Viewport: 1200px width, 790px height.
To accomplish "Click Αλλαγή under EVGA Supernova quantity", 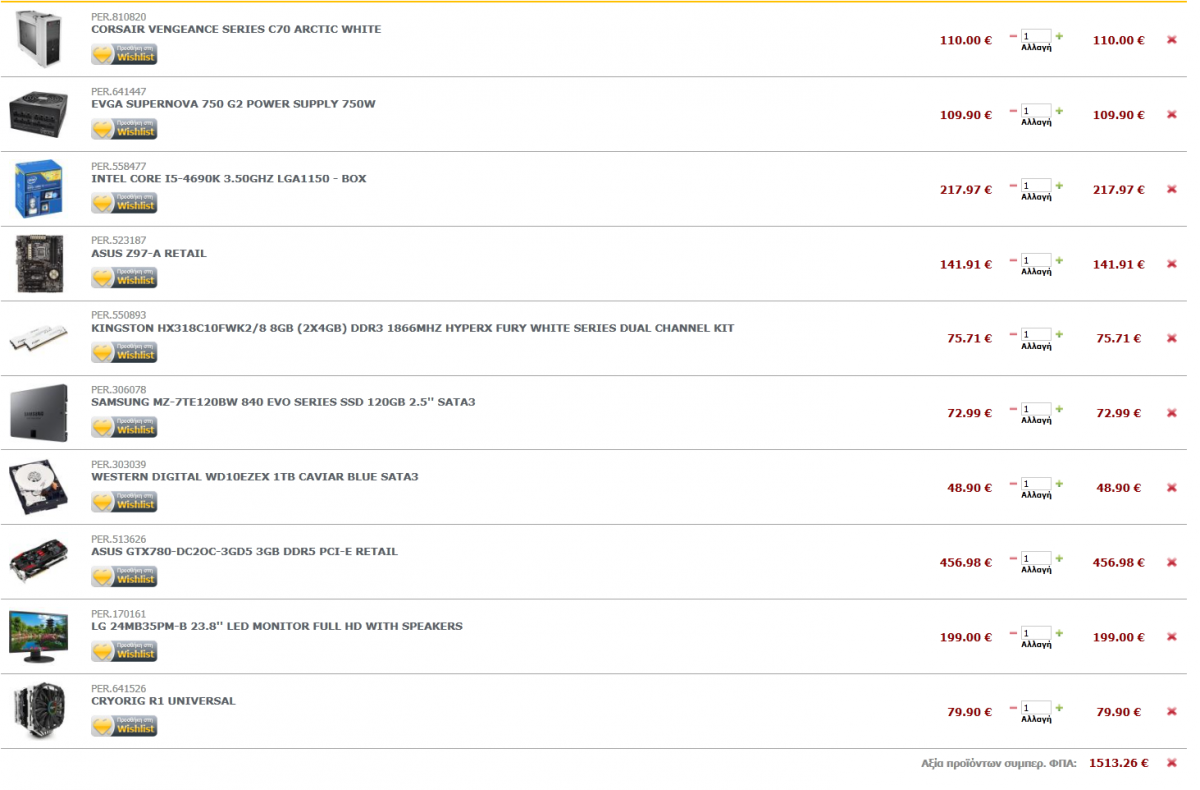I will coord(1036,123).
